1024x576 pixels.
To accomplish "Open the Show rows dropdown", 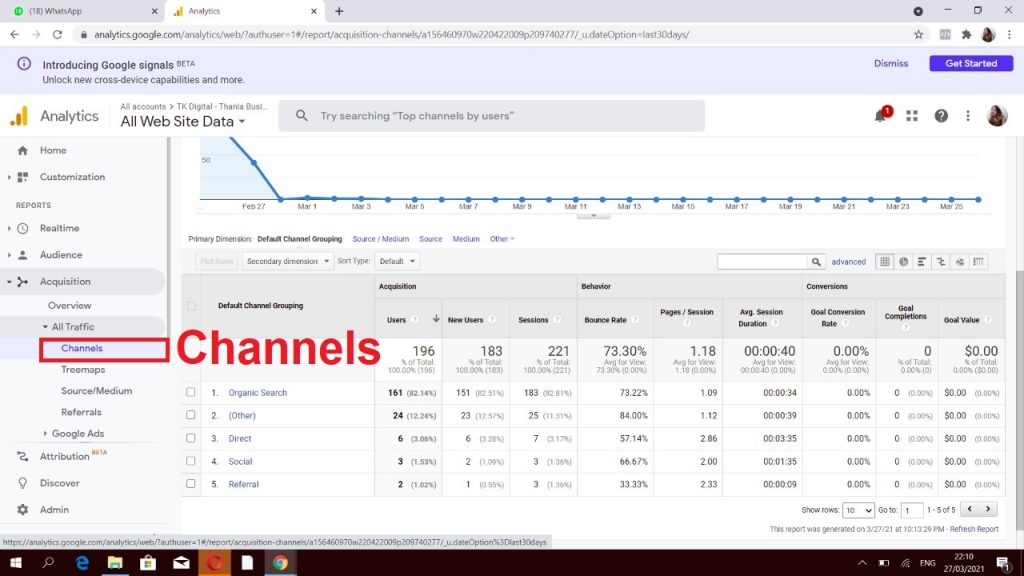I will tap(858, 510).
